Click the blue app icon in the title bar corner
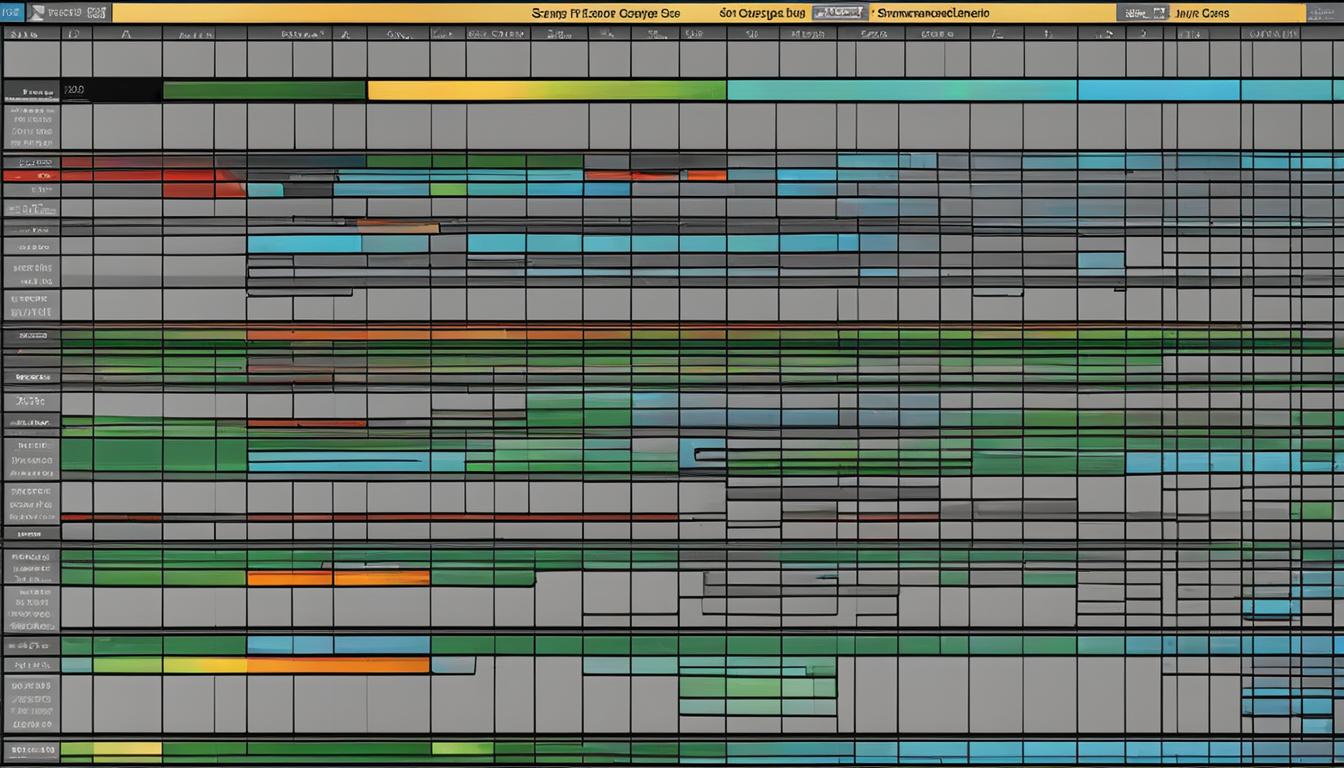Viewport: 1344px width, 768px height. click(11, 13)
